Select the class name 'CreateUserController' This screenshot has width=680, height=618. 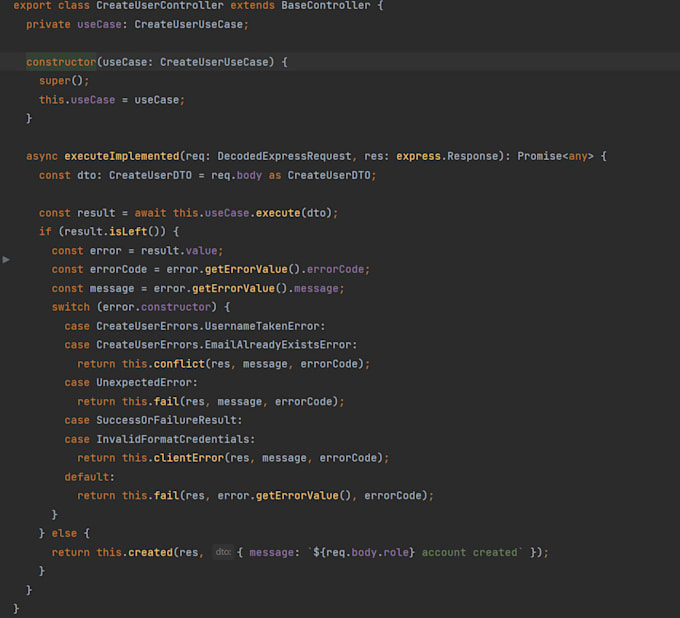click(x=160, y=6)
